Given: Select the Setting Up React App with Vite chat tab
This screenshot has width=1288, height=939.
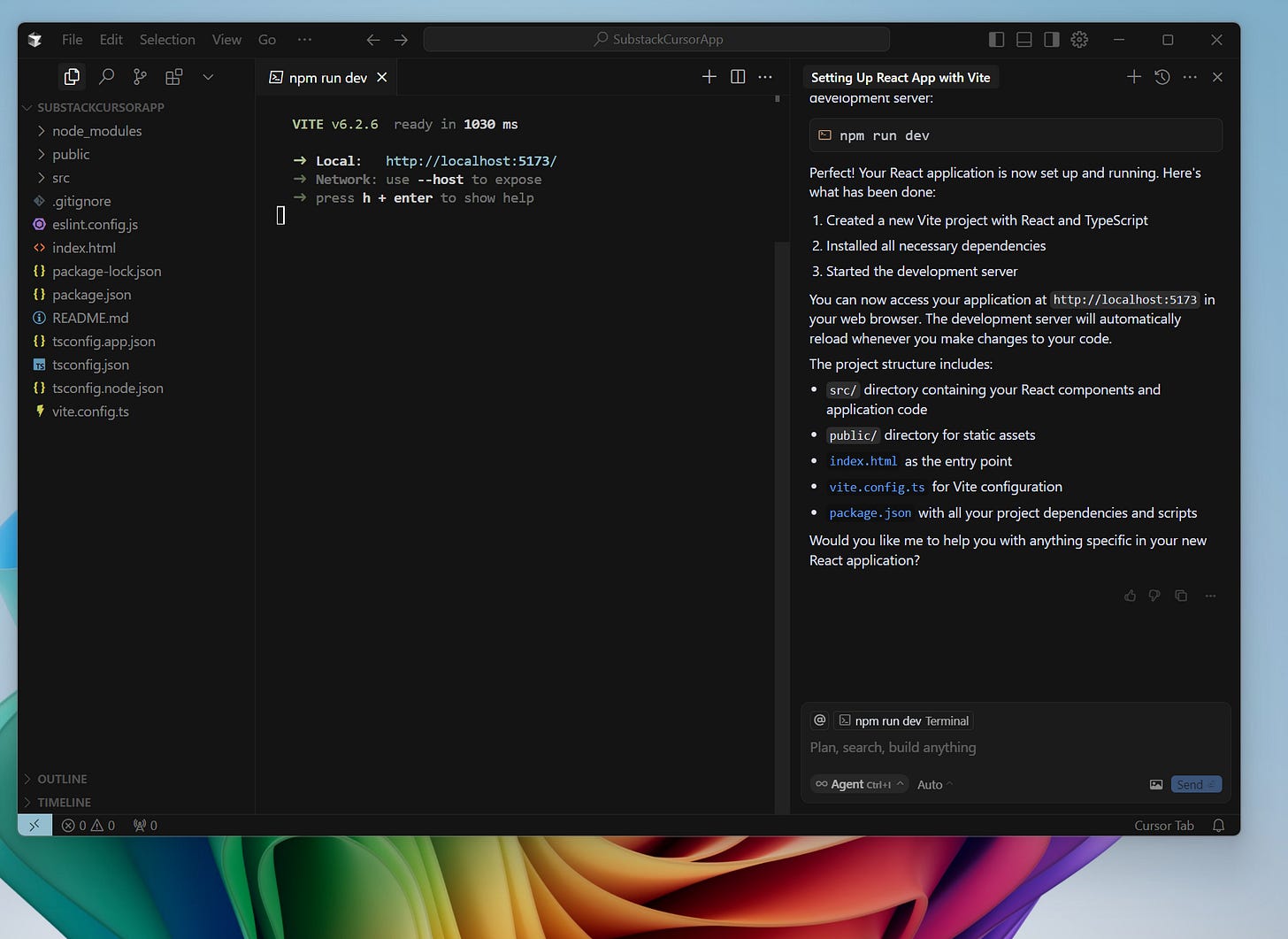Looking at the screenshot, I should pyautogui.click(x=901, y=78).
